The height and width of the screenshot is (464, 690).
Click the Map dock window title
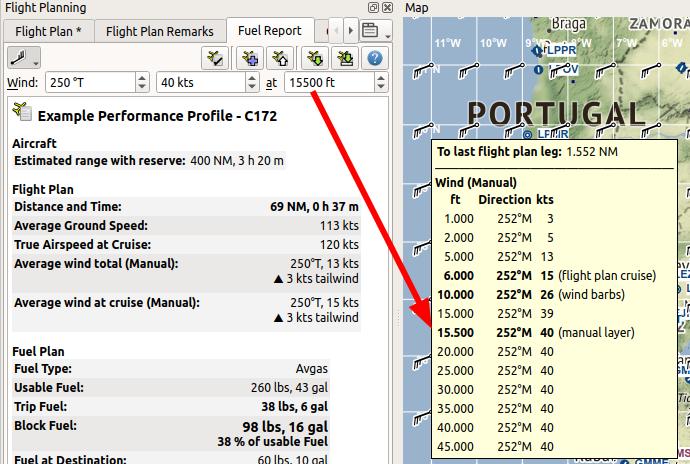tap(416, 7)
